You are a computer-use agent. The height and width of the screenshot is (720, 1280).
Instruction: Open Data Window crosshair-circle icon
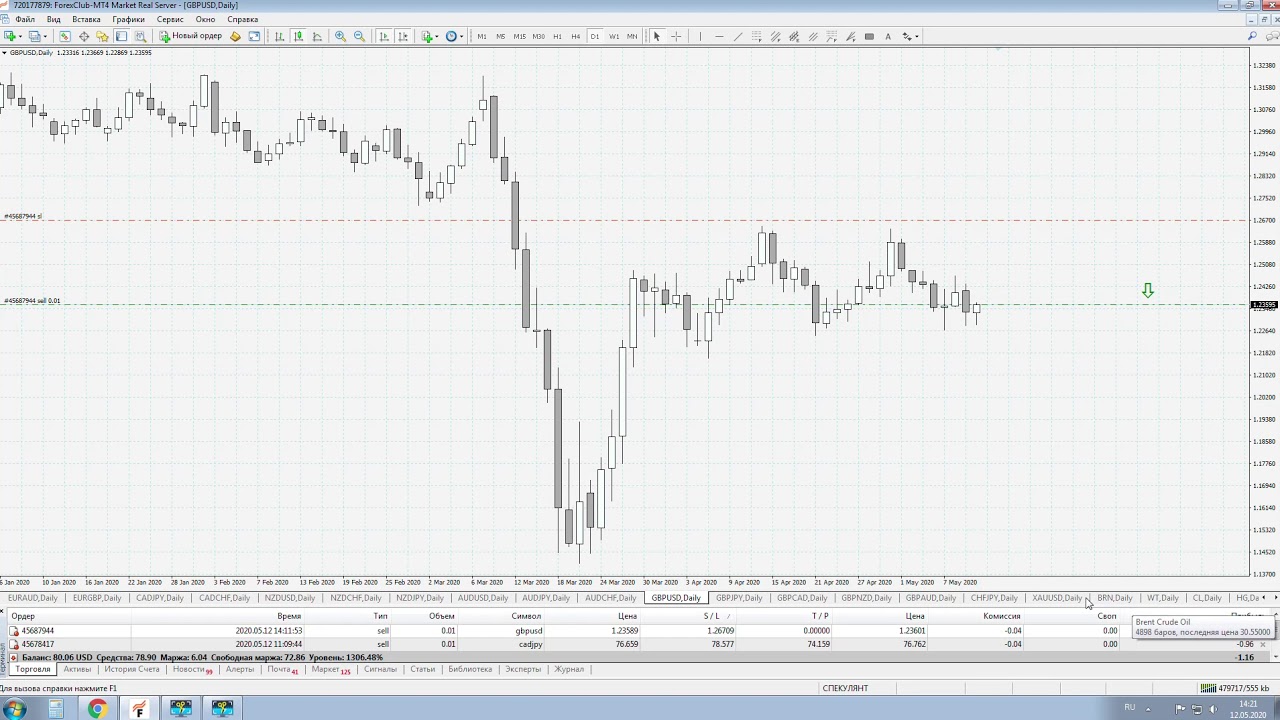84,36
